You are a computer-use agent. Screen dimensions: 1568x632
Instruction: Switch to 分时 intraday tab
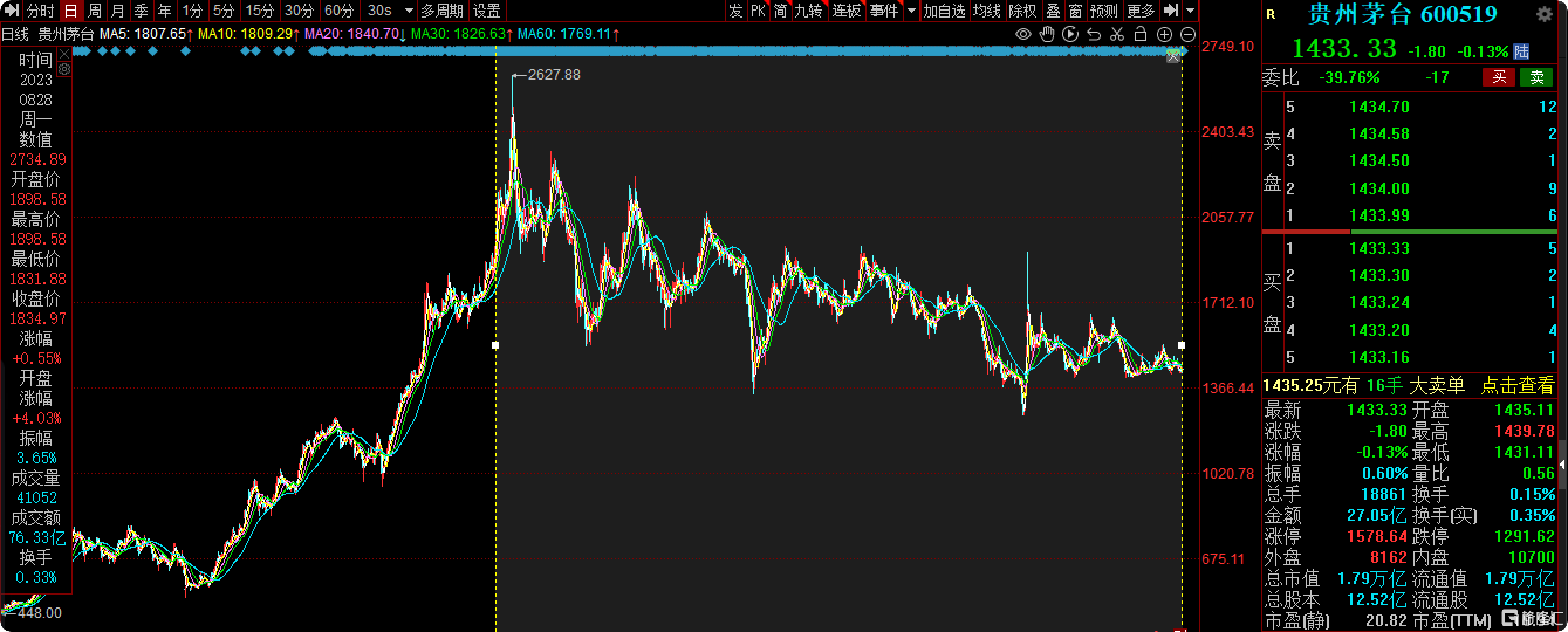pos(40,11)
